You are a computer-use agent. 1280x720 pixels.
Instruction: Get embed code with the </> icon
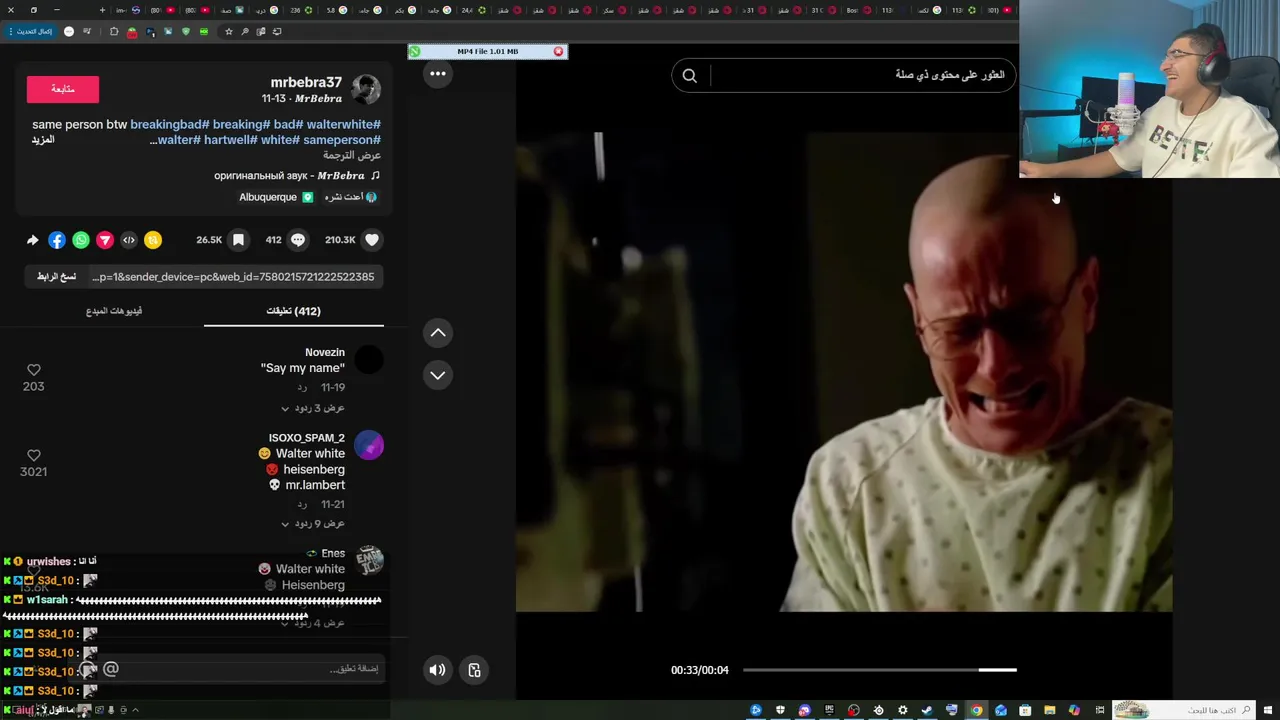(129, 240)
